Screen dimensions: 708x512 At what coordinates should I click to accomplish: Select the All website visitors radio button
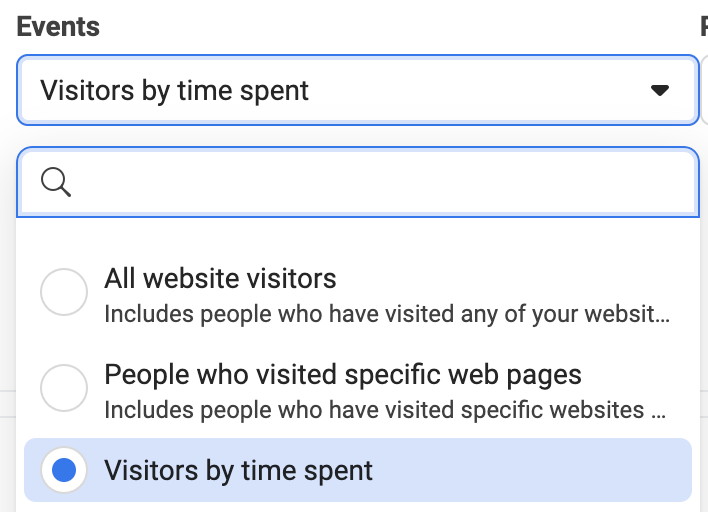point(64,292)
